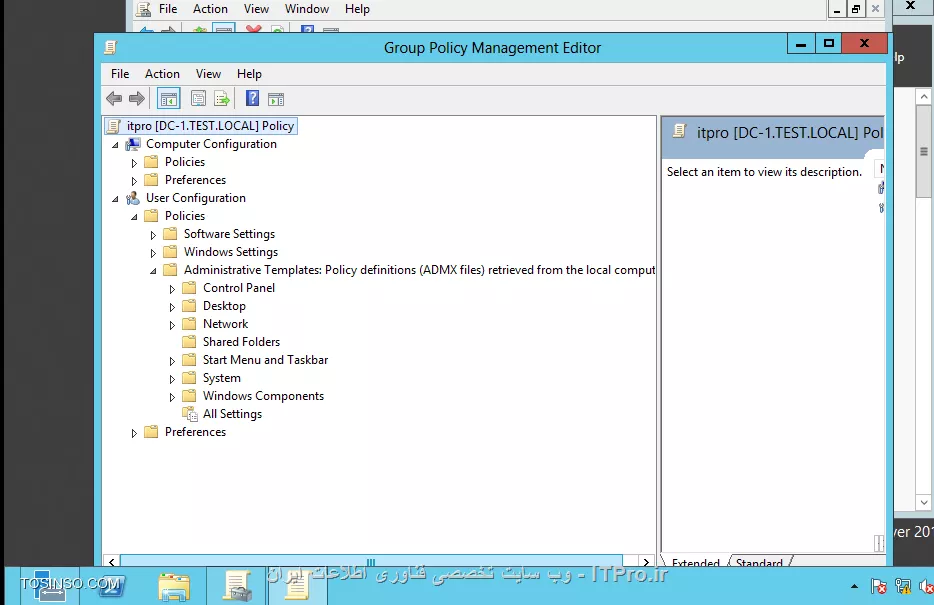Open the blue Help question-mark icon
Viewport: 934px width, 605px height.
pos(253,98)
